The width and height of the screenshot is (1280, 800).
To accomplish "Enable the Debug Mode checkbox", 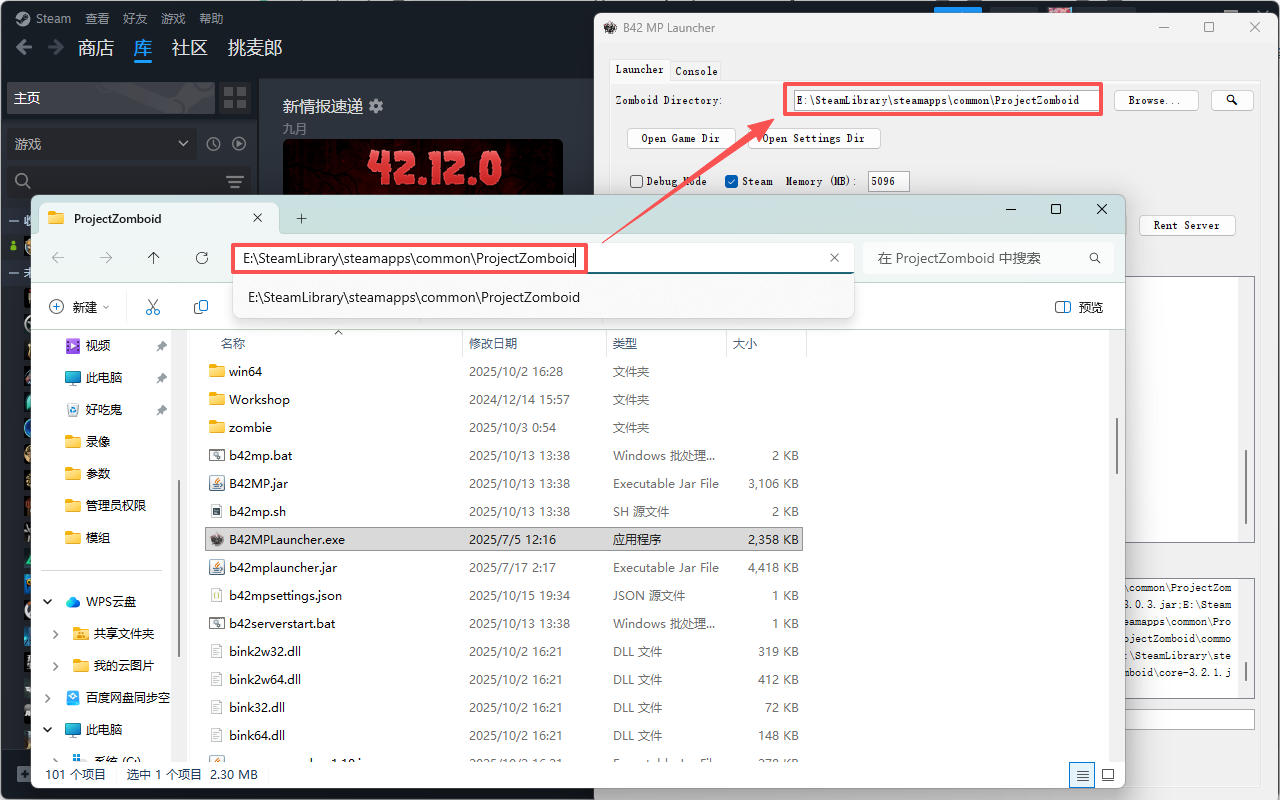I will pyautogui.click(x=636, y=181).
